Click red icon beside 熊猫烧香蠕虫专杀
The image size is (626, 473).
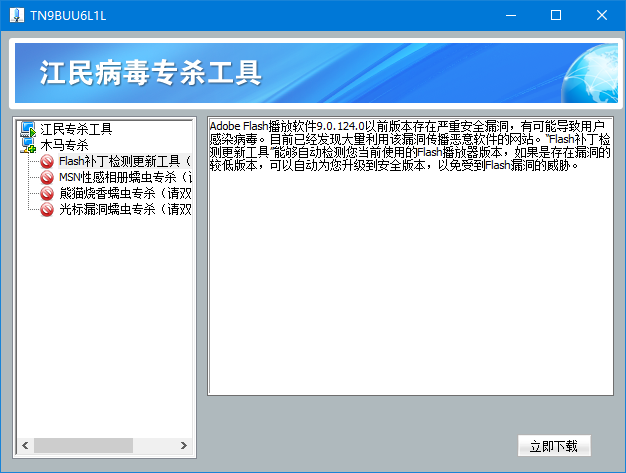coord(47,193)
